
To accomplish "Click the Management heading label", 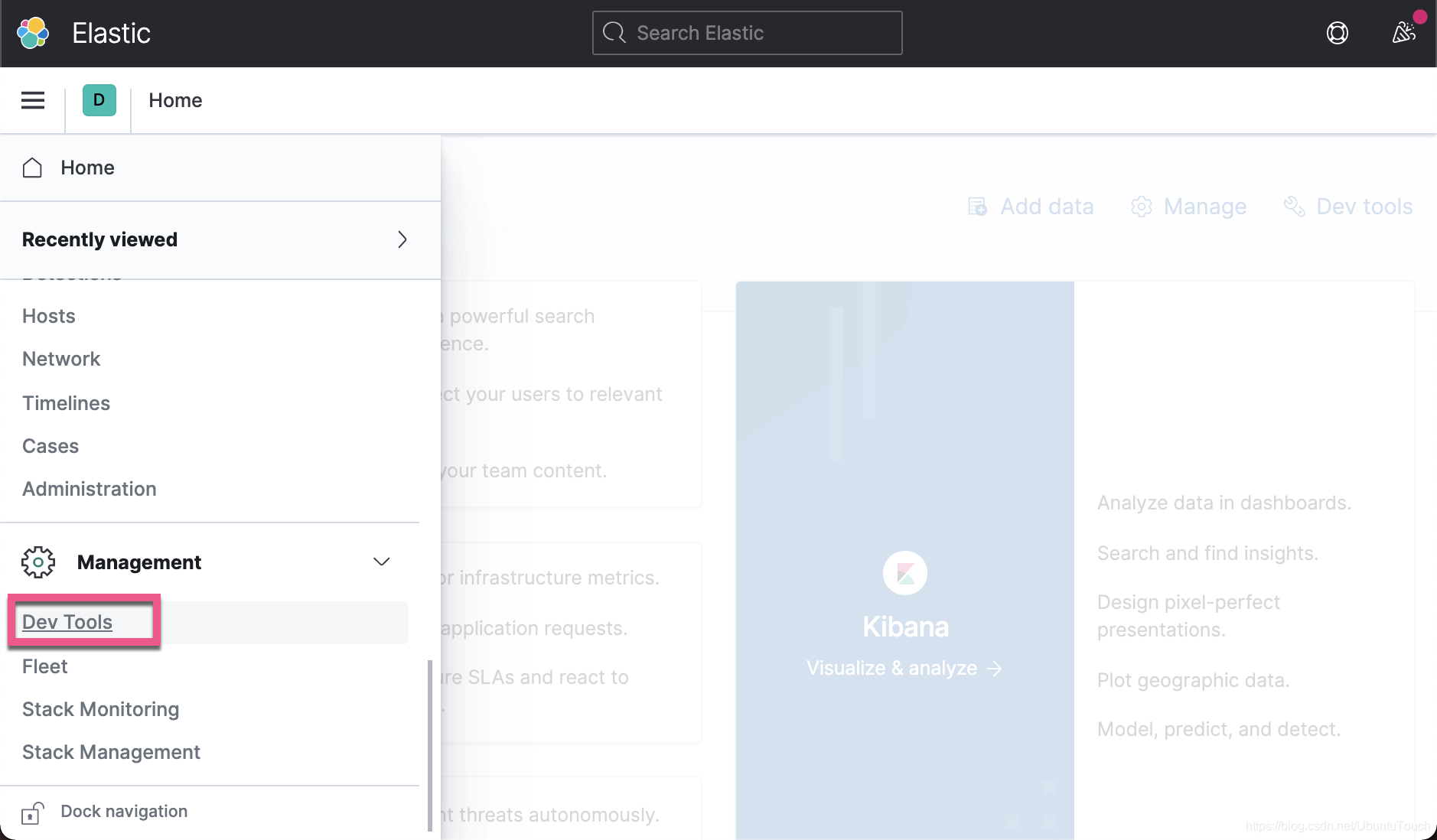I will pos(139,562).
